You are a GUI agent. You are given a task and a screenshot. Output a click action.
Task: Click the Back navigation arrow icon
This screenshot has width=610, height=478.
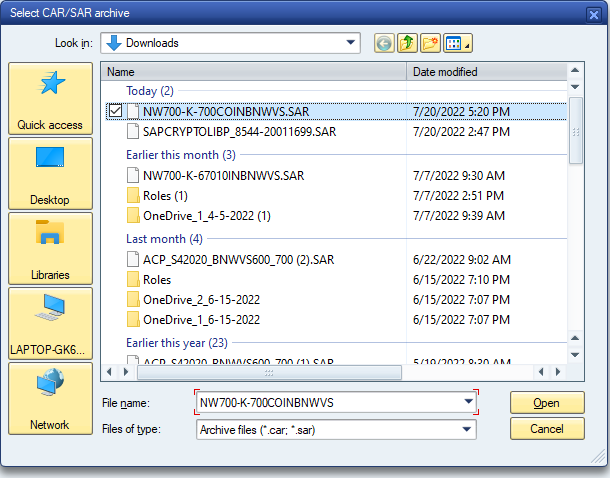384,43
